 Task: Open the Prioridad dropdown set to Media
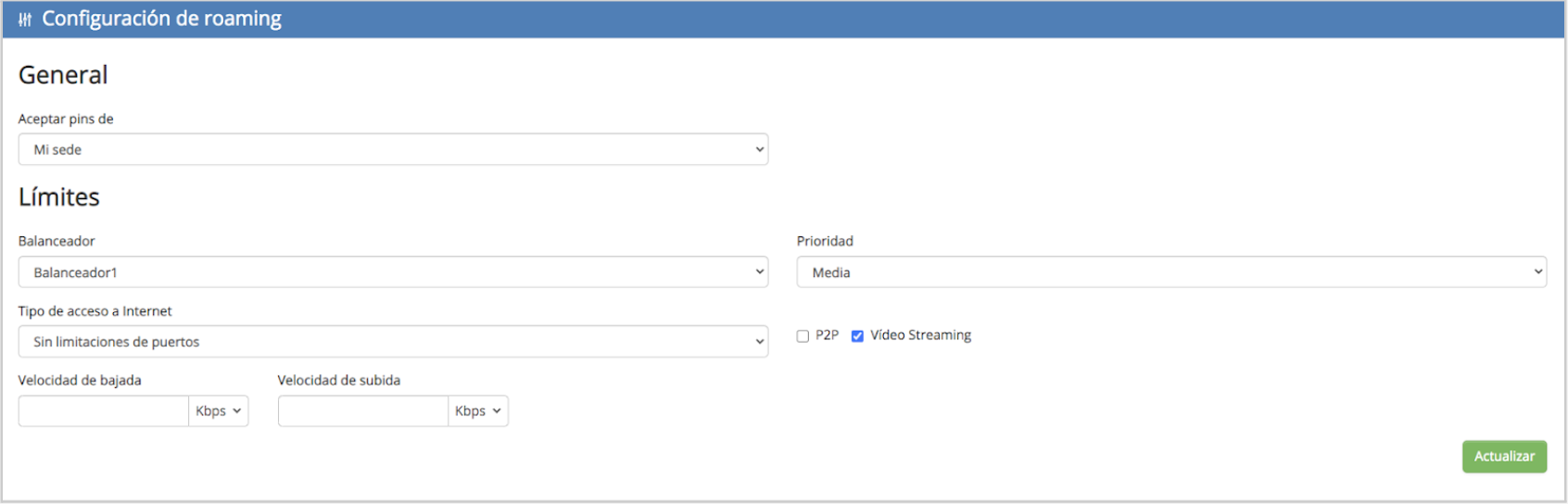[1171, 272]
